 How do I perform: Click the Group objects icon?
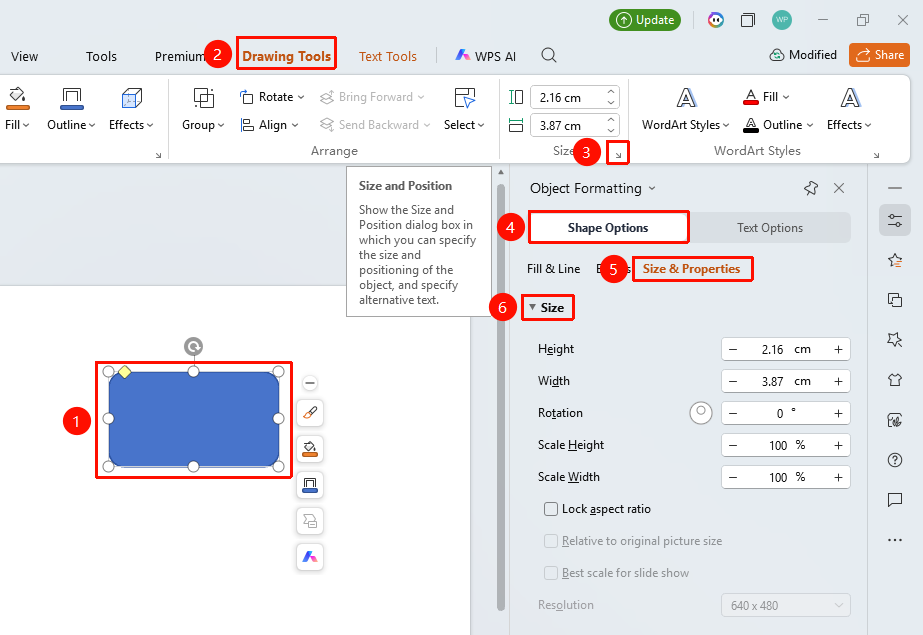tap(204, 98)
